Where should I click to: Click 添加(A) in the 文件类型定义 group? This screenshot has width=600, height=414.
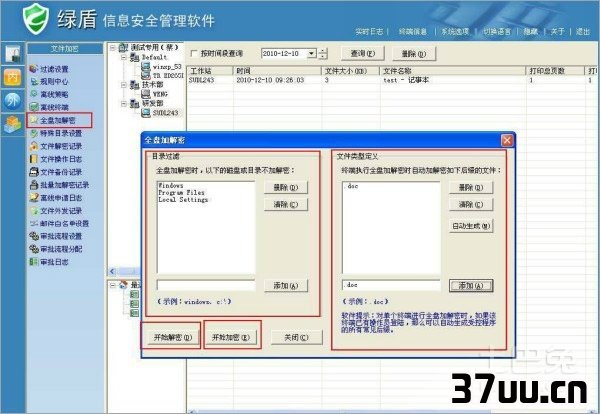(471, 285)
